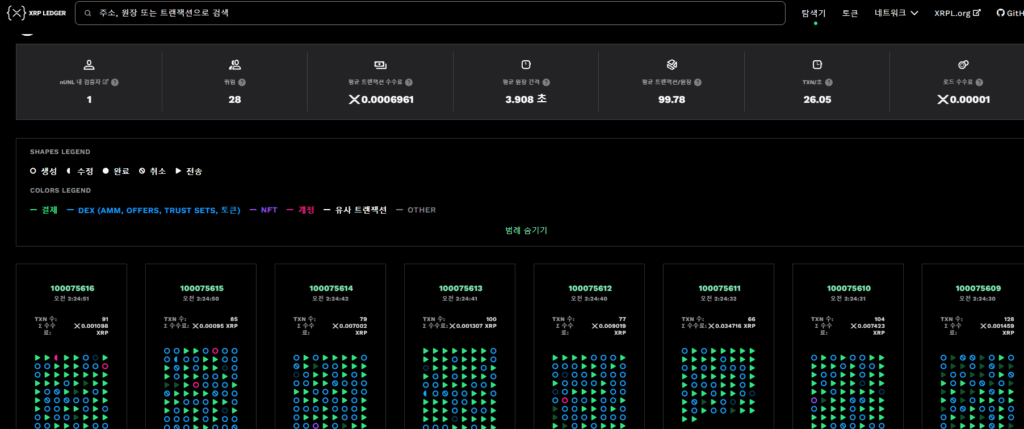Collapse the legend with 범례 숨기기
1024x429 pixels.
pos(526,230)
